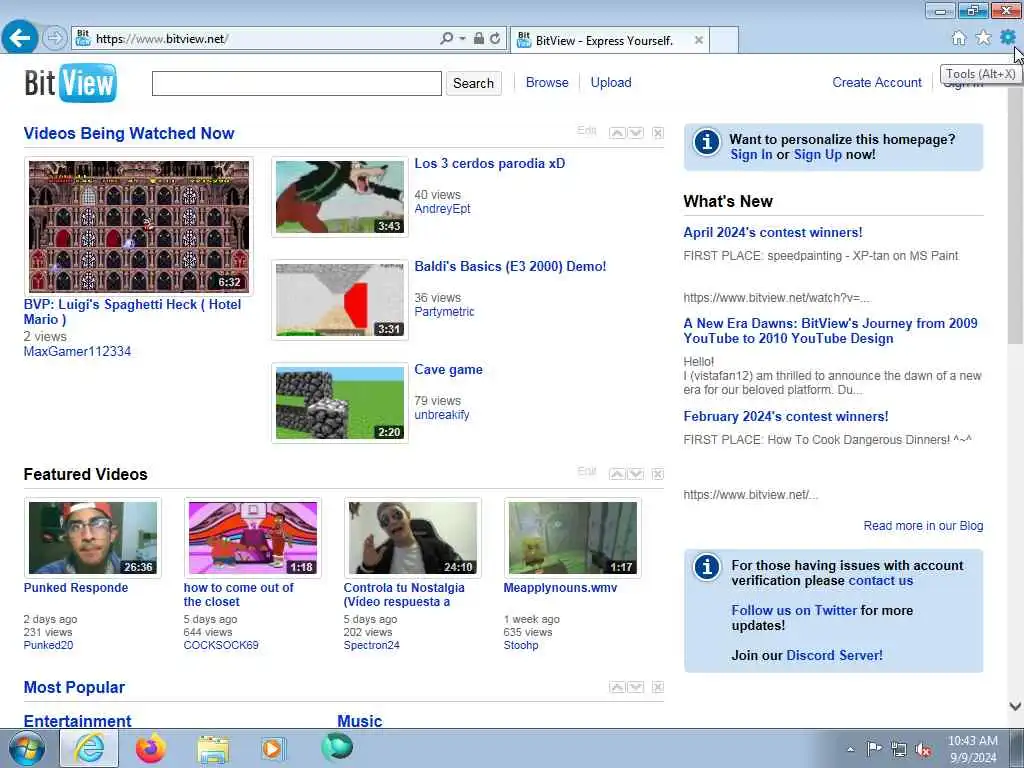The height and width of the screenshot is (768, 1024).
Task: Open Follow us on Twitter link
Action: click(793, 610)
